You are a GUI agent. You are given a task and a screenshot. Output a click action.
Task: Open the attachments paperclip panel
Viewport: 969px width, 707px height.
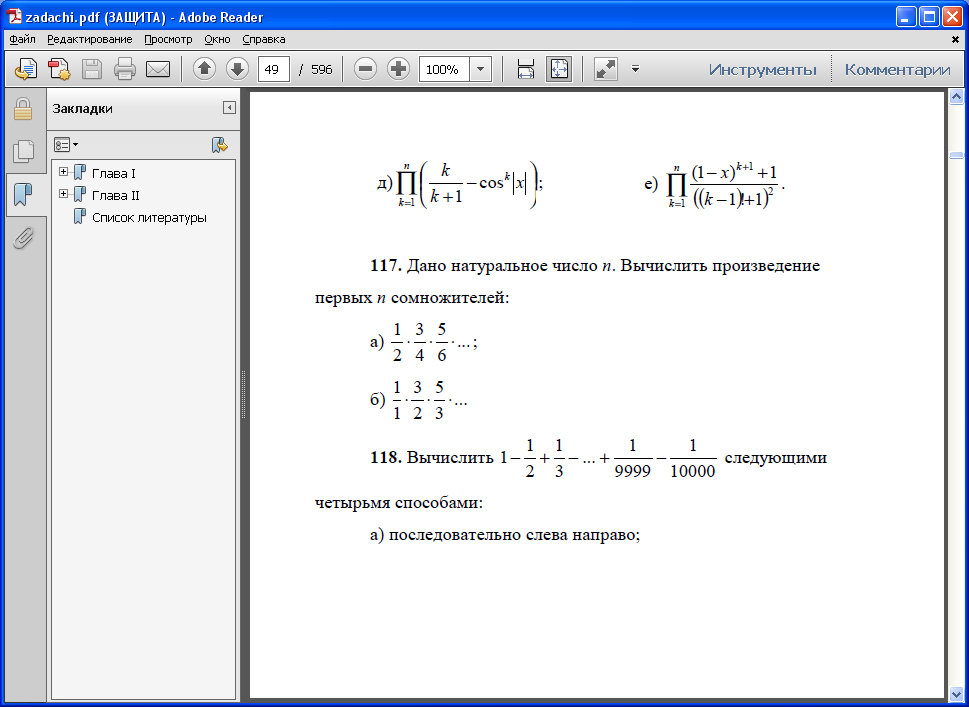pos(23,237)
